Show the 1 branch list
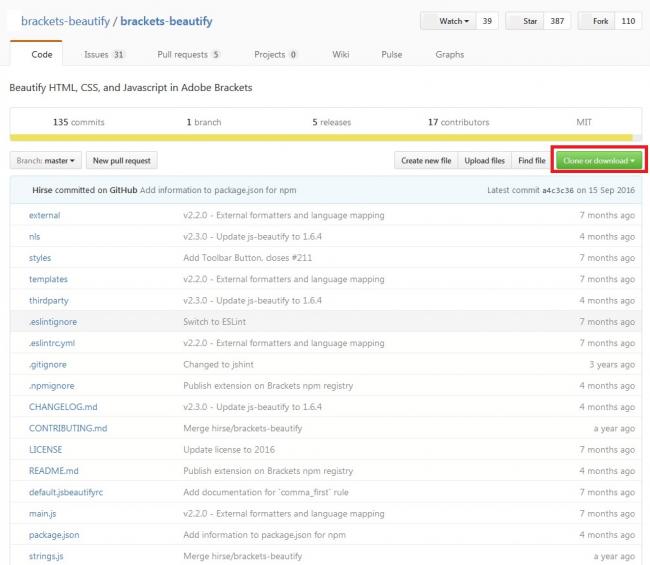Image resolution: width=650 pixels, height=565 pixels. click(204, 122)
